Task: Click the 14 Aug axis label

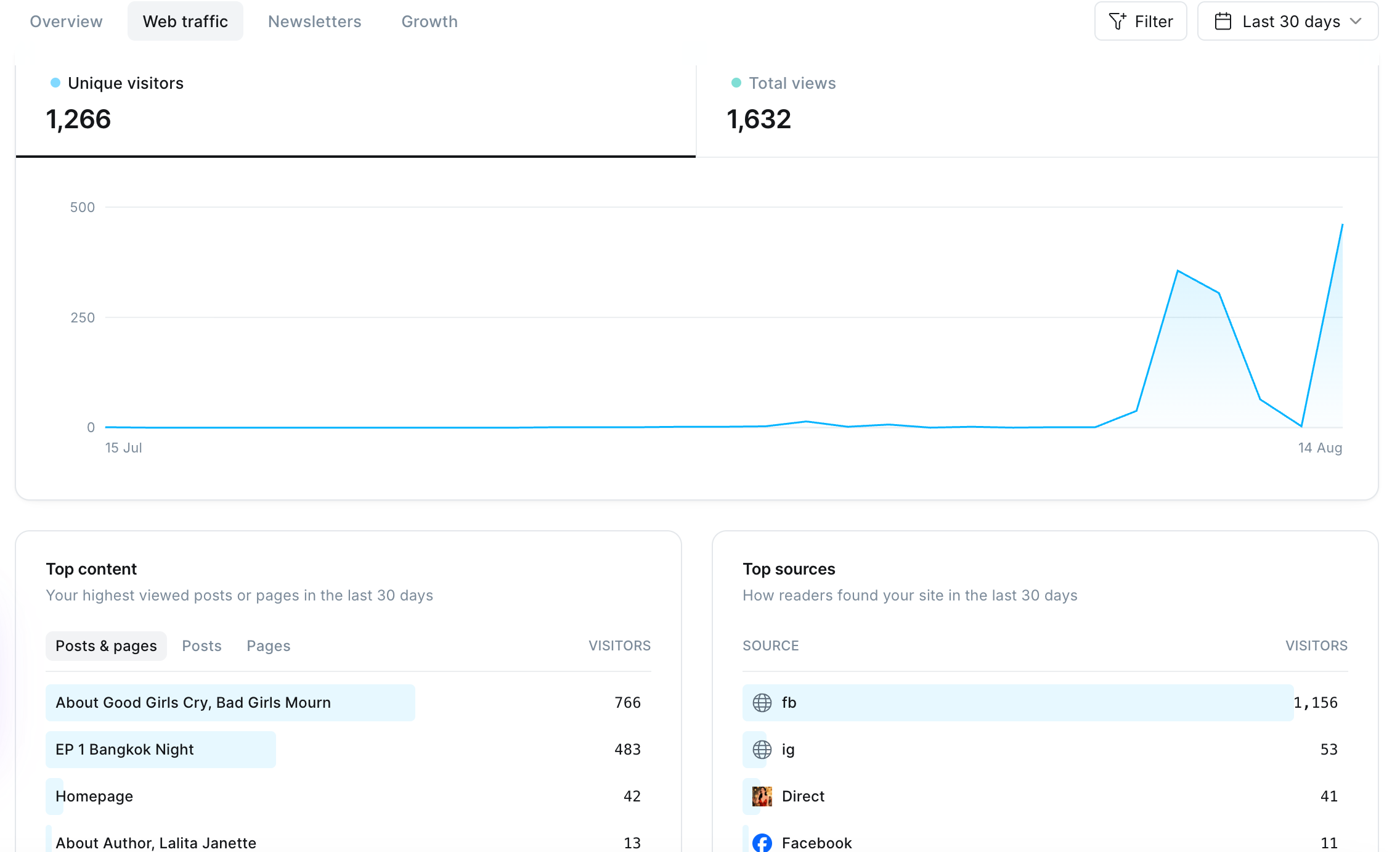Action: 1320,448
